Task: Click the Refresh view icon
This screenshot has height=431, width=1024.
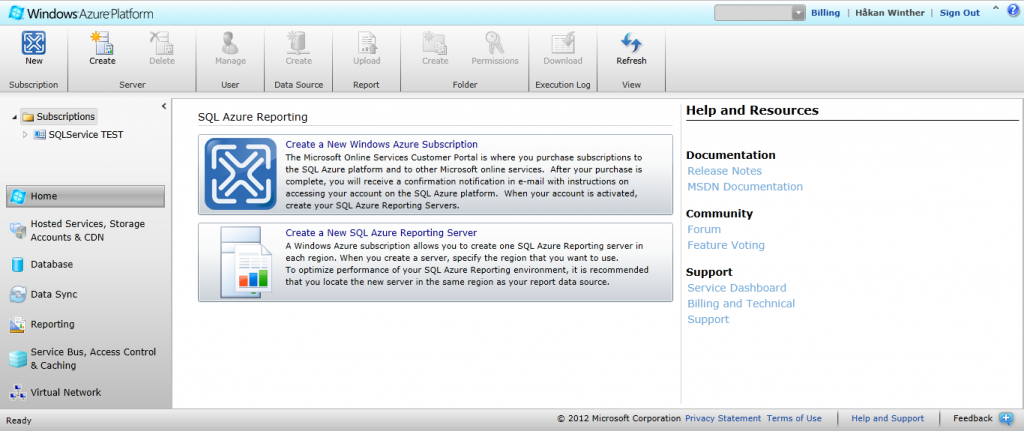Action: [x=632, y=43]
